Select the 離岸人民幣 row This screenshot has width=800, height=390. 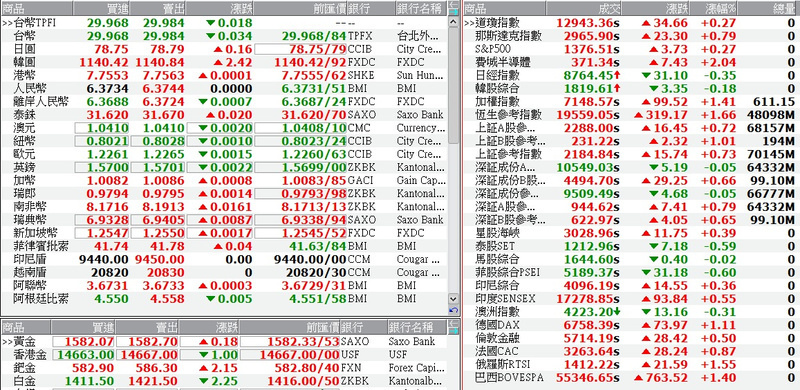point(223,102)
